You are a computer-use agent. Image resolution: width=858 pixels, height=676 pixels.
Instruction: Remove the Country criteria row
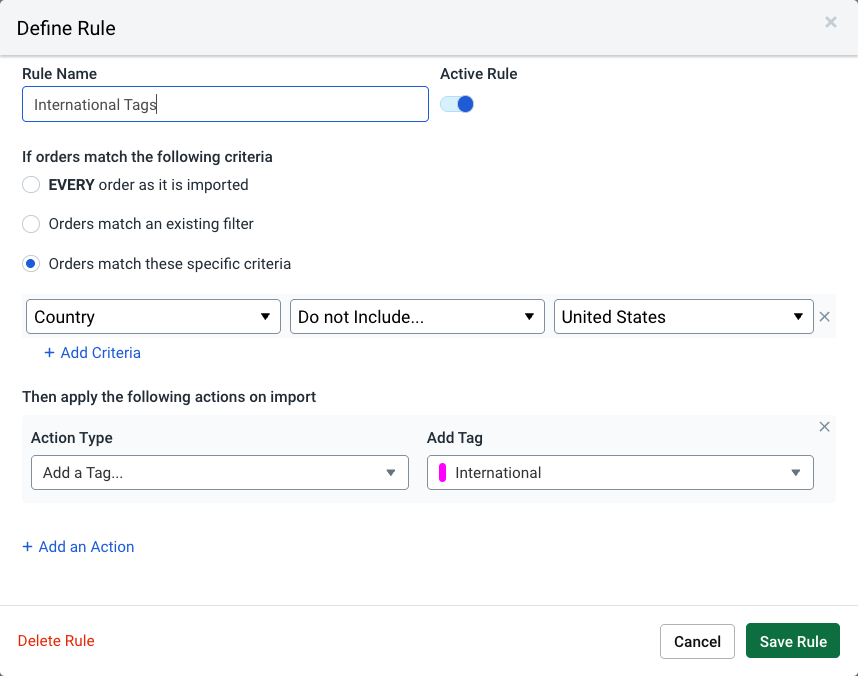[824, 316]
